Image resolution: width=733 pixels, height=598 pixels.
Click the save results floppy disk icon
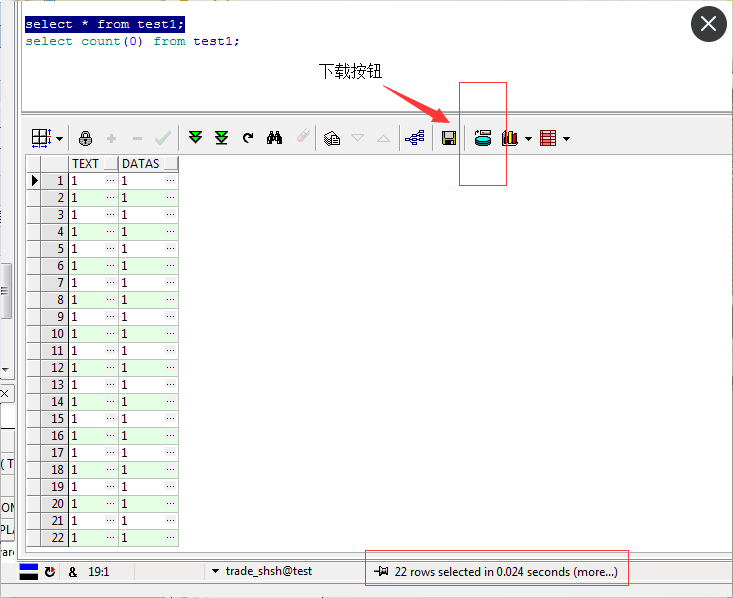pyautogui.click(x=449, y=138)
